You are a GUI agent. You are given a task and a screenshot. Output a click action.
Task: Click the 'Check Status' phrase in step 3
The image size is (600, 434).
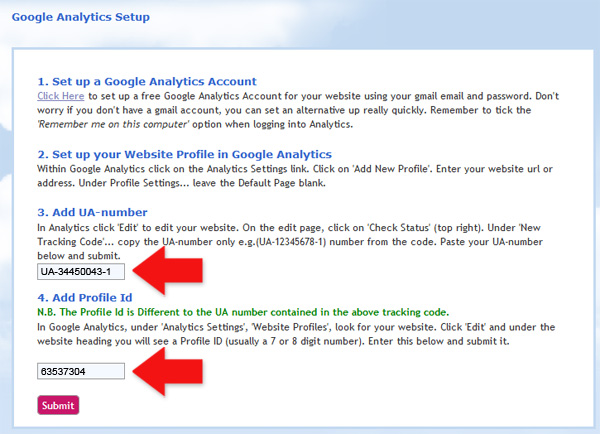click(x=399, y=228)
